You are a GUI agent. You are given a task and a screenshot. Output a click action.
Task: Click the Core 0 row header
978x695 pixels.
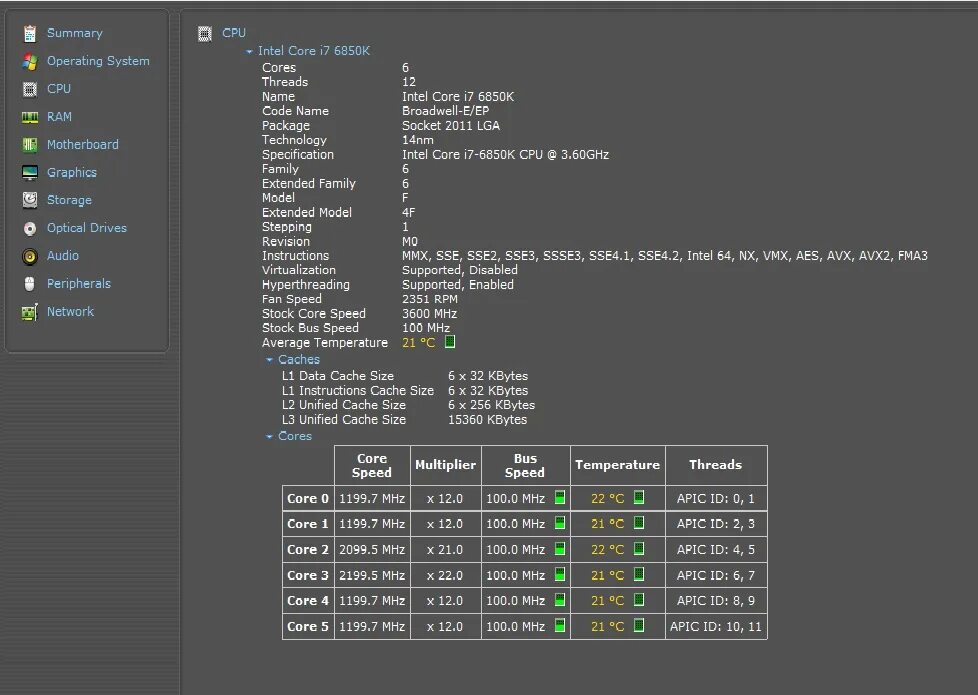[x=308, y=498]
